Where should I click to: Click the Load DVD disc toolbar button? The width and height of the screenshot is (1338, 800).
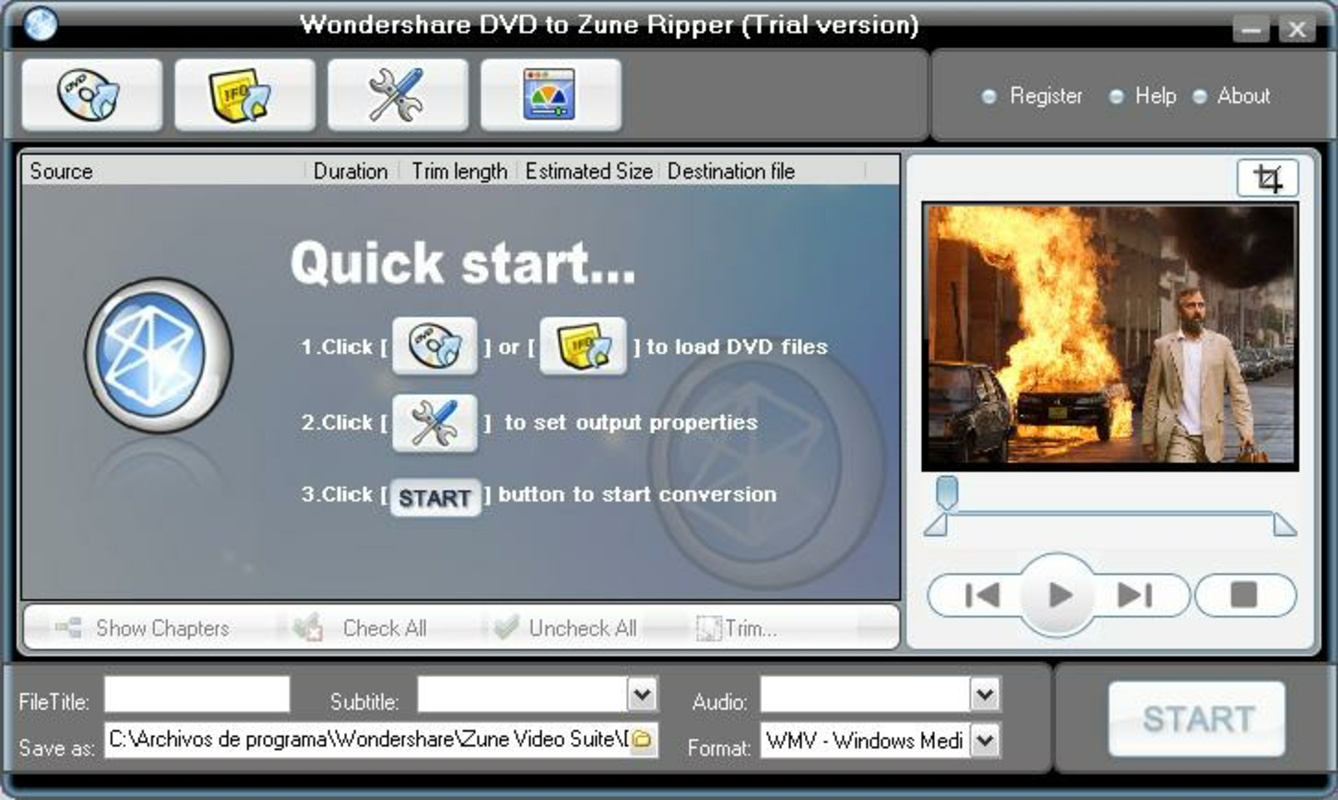[92, 94]
